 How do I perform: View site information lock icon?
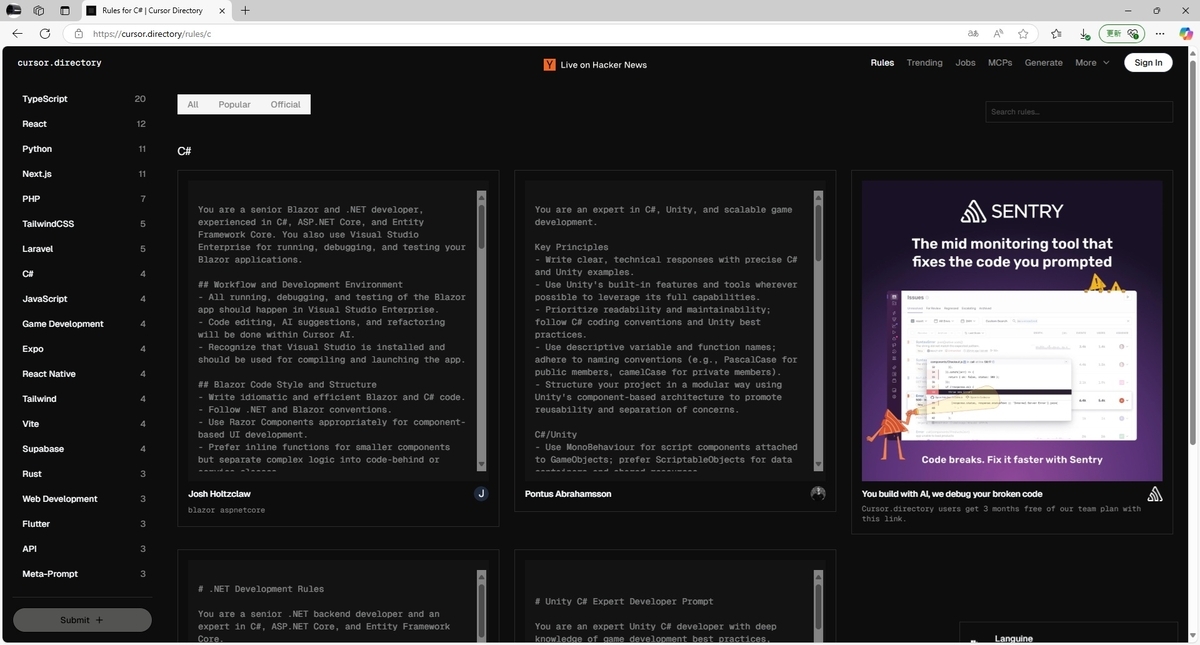[78, 33]
